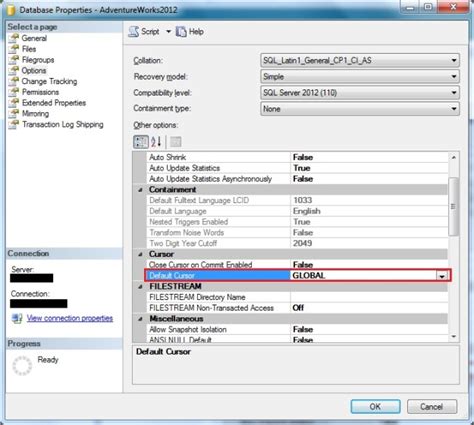Open the Recovery model dropdown
474x425 pixels.
[360, 76]
